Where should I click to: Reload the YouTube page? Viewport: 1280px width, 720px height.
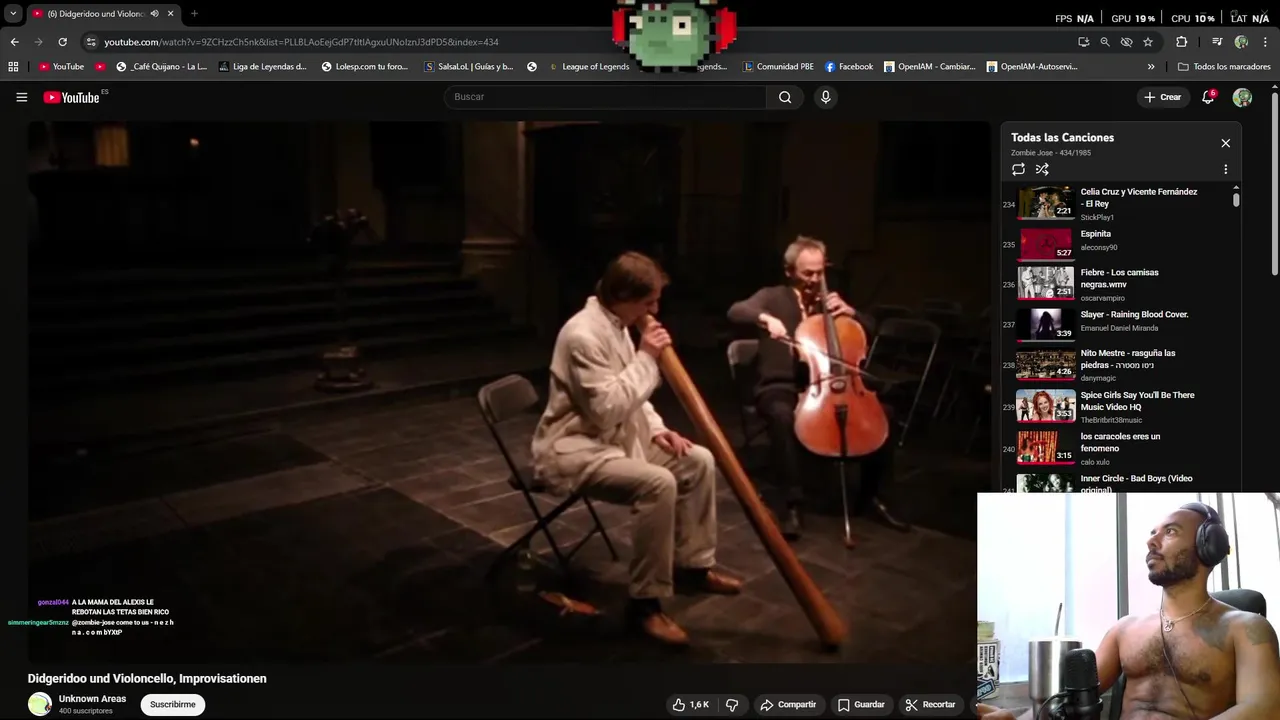point(62,42)
